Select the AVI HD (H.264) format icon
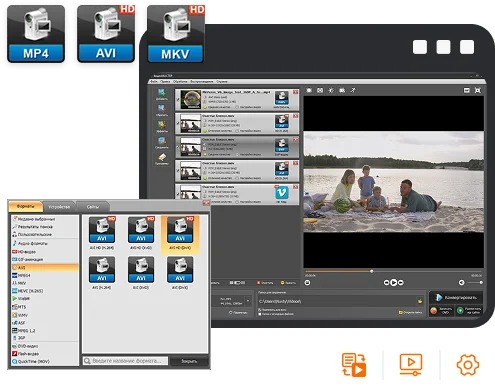This screenshot has height=392, width=495. click(102, 230)
